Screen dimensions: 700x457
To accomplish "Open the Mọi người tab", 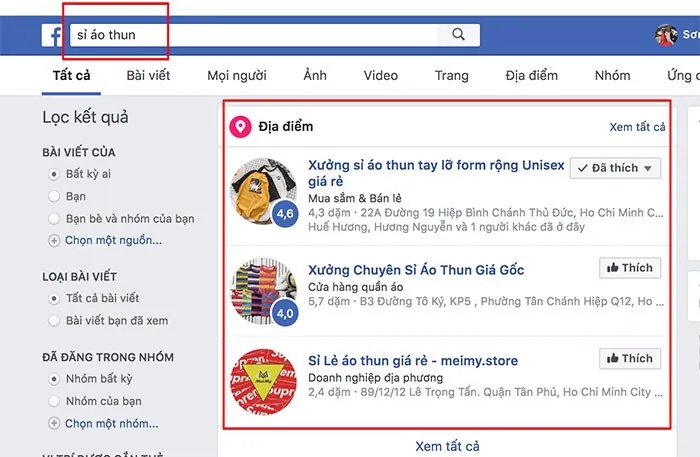I will pyautogui.click(x=237, y=75).
